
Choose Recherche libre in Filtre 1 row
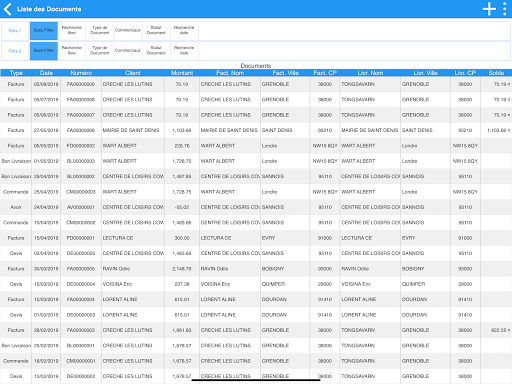click(72, 31)
